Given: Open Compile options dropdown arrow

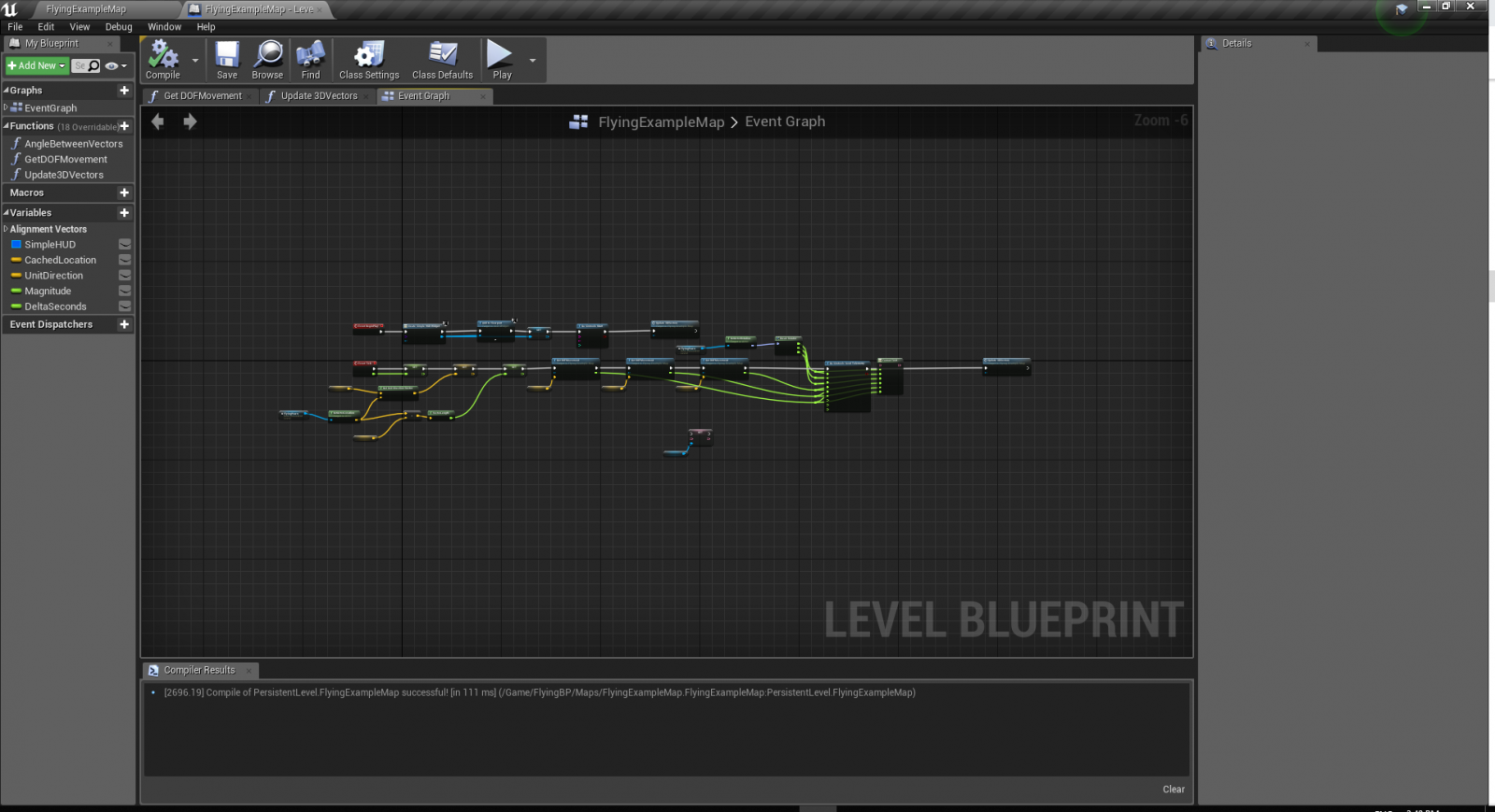Looking at the screenshot, I should pos(195,60).
